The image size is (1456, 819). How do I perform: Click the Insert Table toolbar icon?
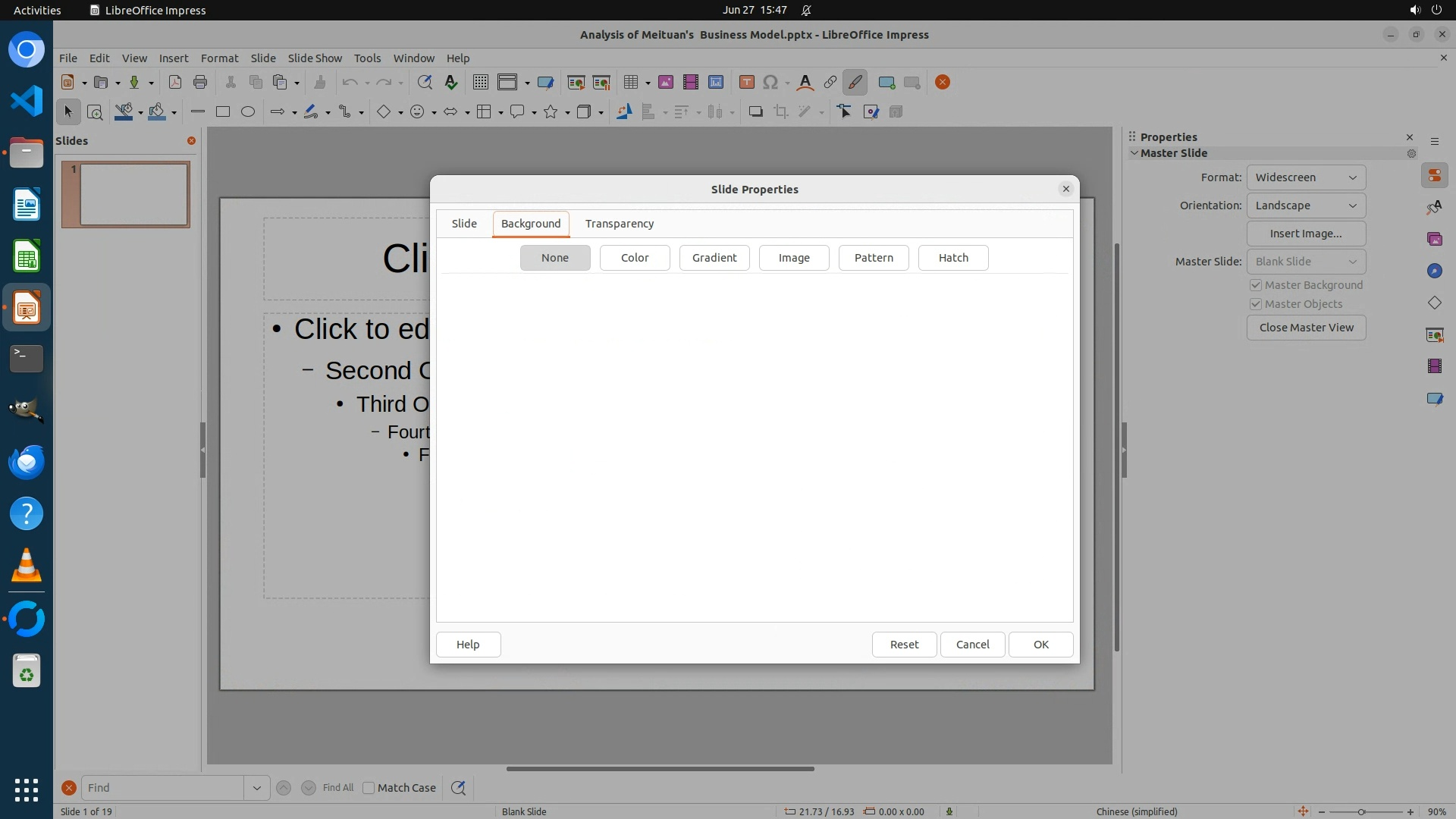click(x=630, y=83)
